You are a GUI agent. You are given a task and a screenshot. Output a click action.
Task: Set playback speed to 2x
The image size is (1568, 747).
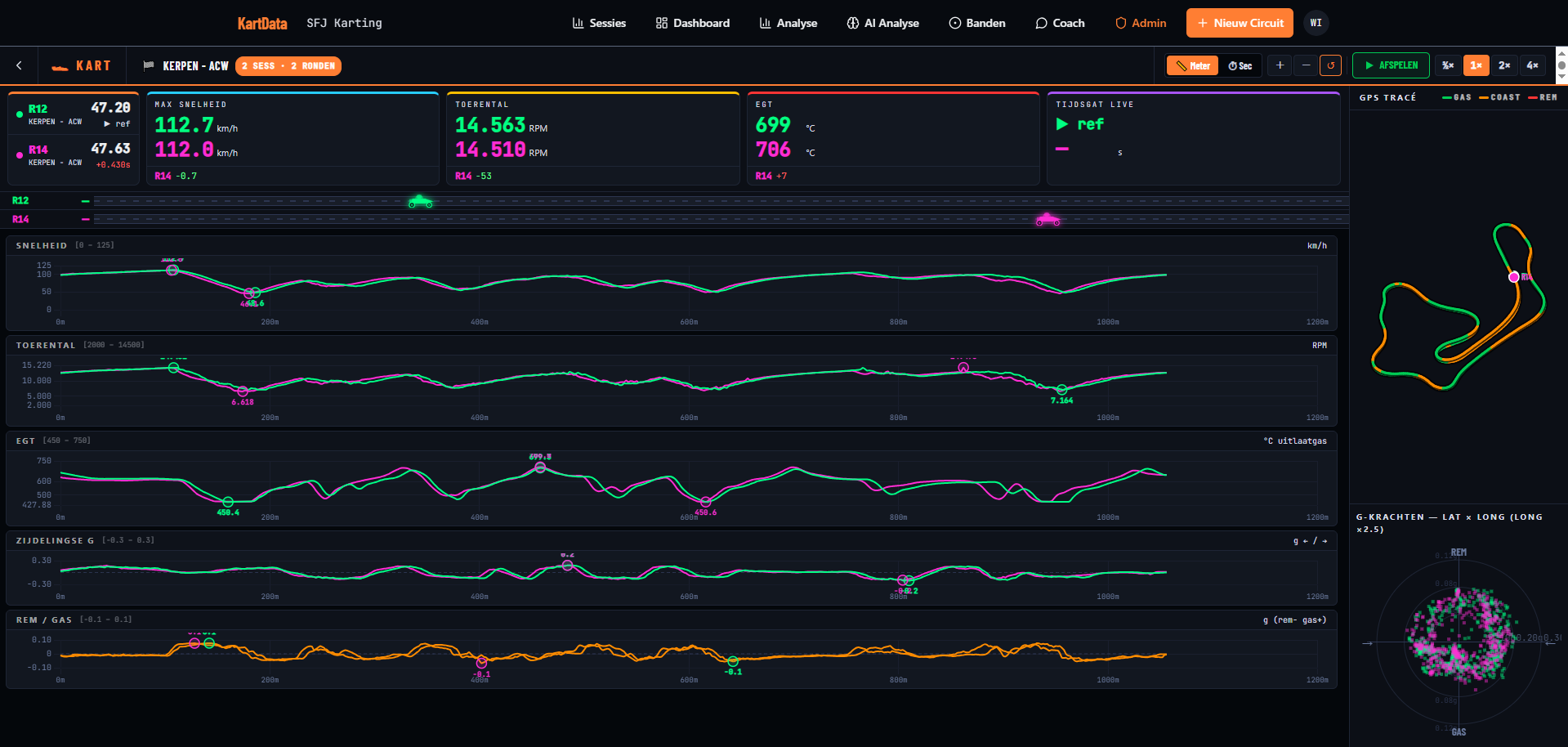(1503, 65)
